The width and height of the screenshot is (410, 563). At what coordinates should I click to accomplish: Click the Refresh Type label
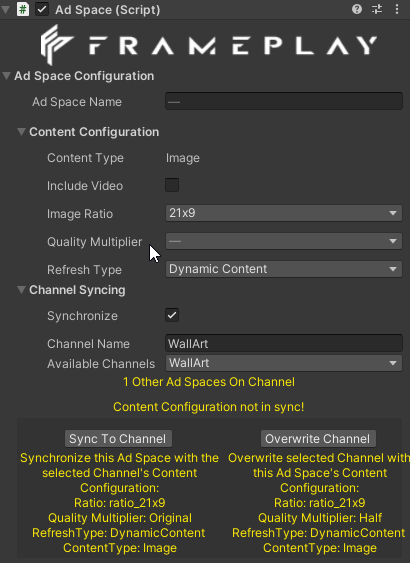(84, 270)
